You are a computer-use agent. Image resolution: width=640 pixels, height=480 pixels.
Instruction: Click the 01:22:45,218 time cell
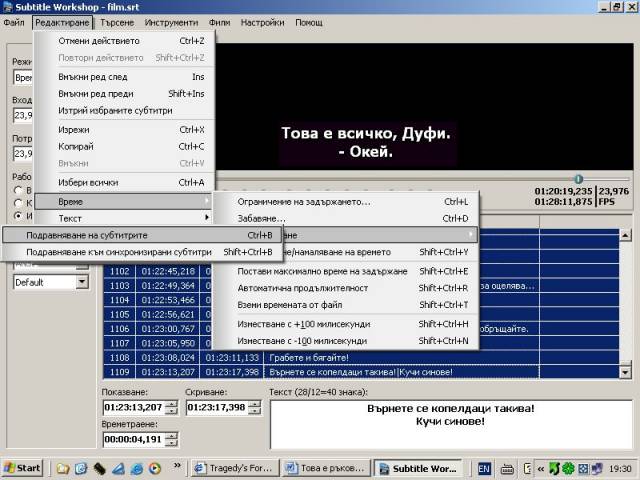click(168, 271)
